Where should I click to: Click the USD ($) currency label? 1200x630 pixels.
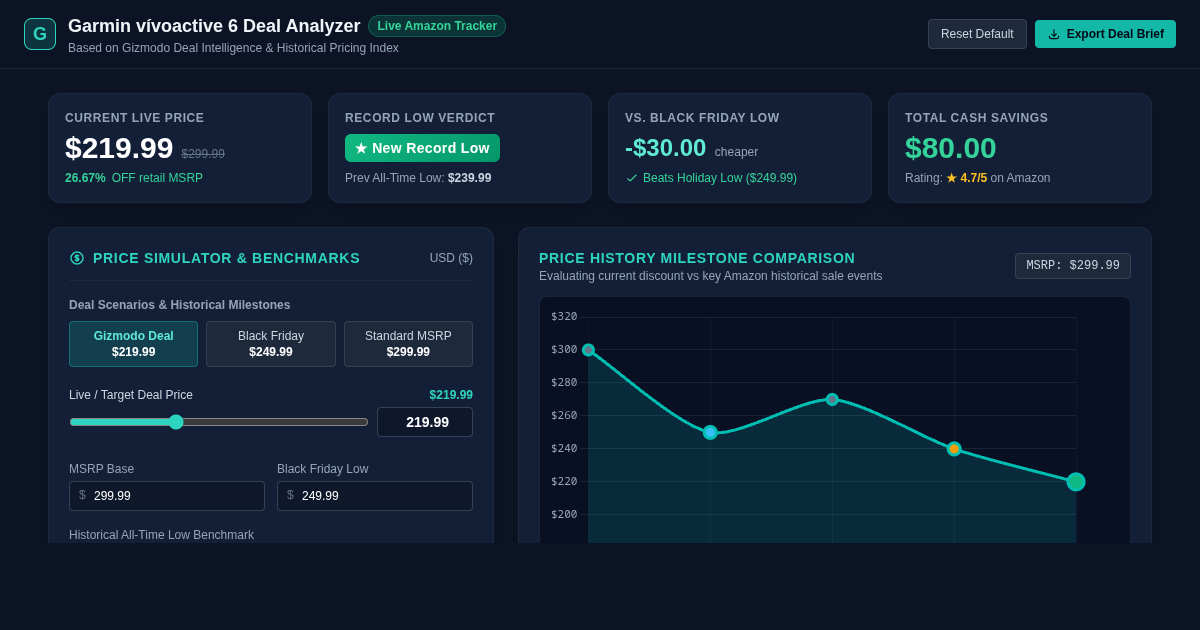pos(451,258)
